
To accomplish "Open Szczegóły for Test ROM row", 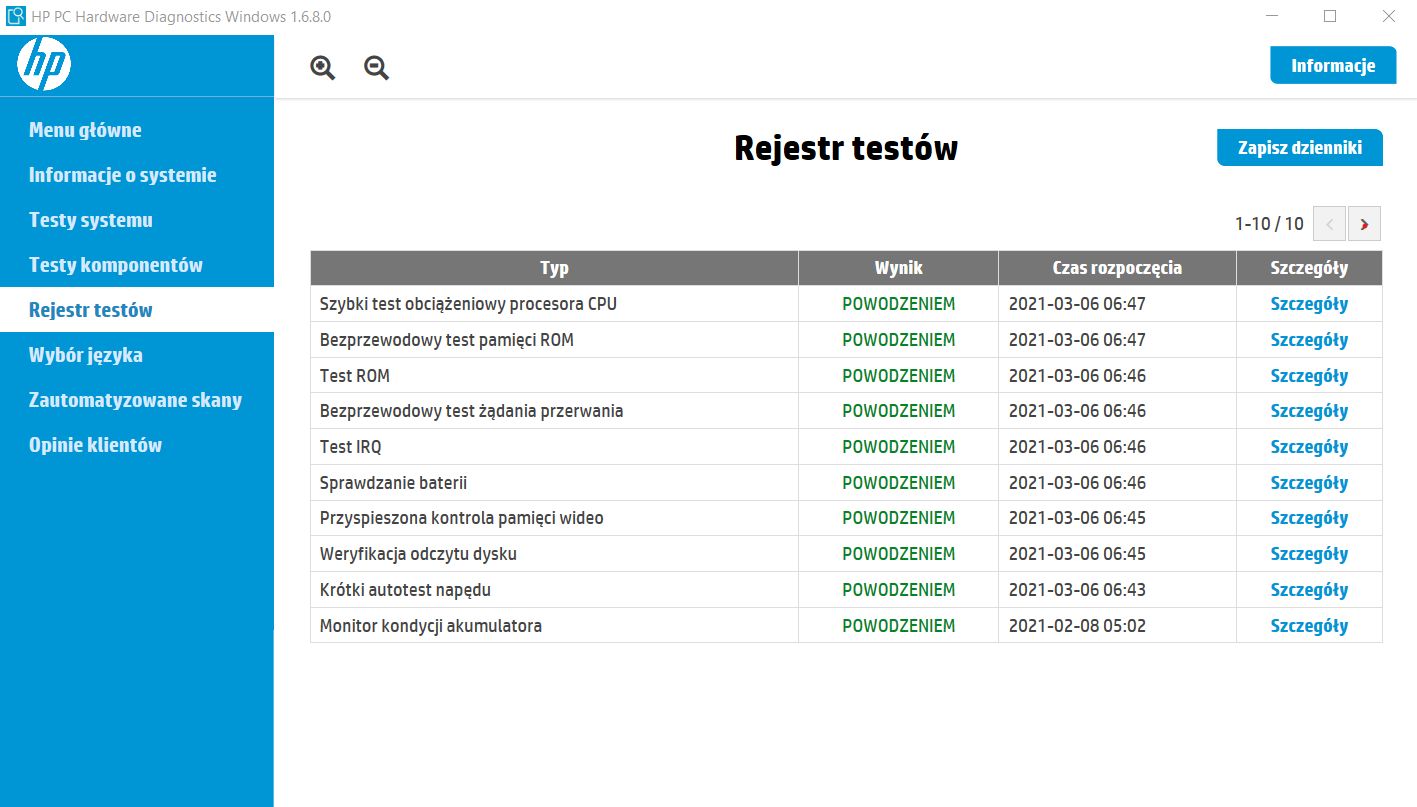I will (1309, 376).
